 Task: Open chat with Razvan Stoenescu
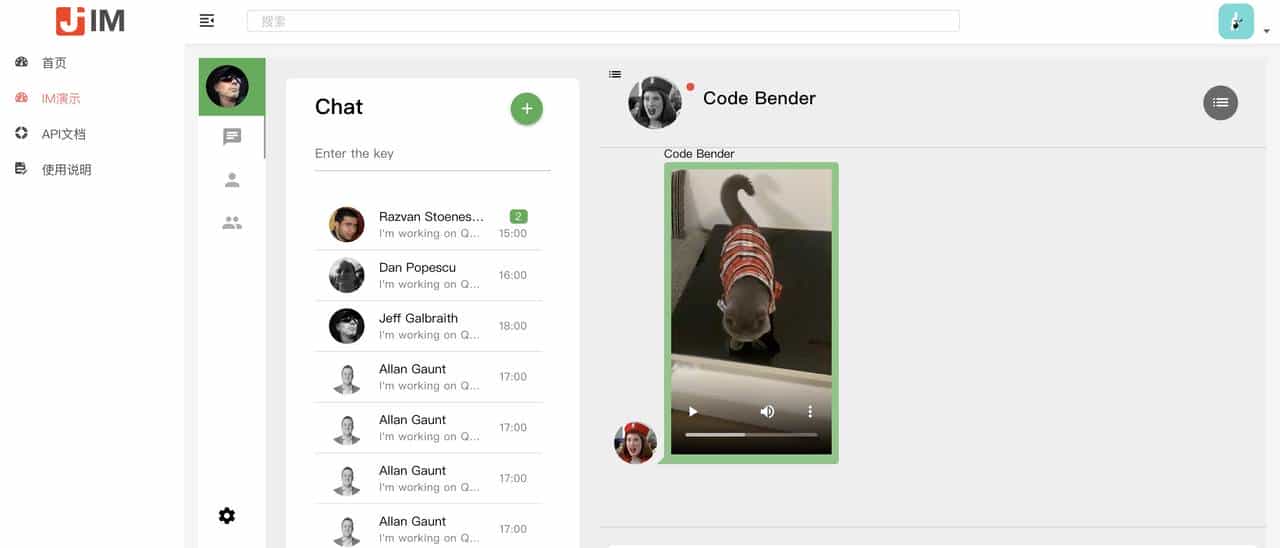coord(428,224)
